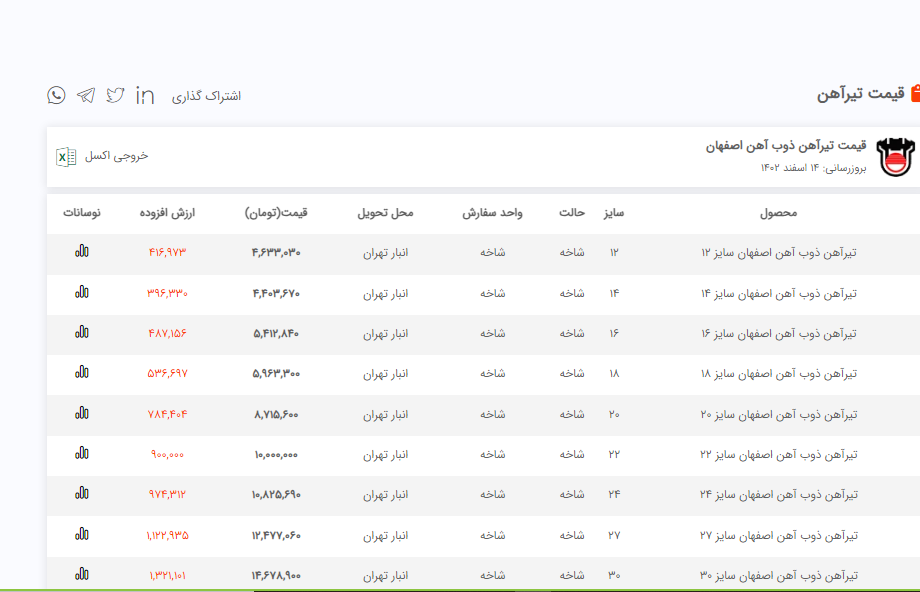
Task: Click the خروجی اکسل export link
Action: tap(116, 156)
